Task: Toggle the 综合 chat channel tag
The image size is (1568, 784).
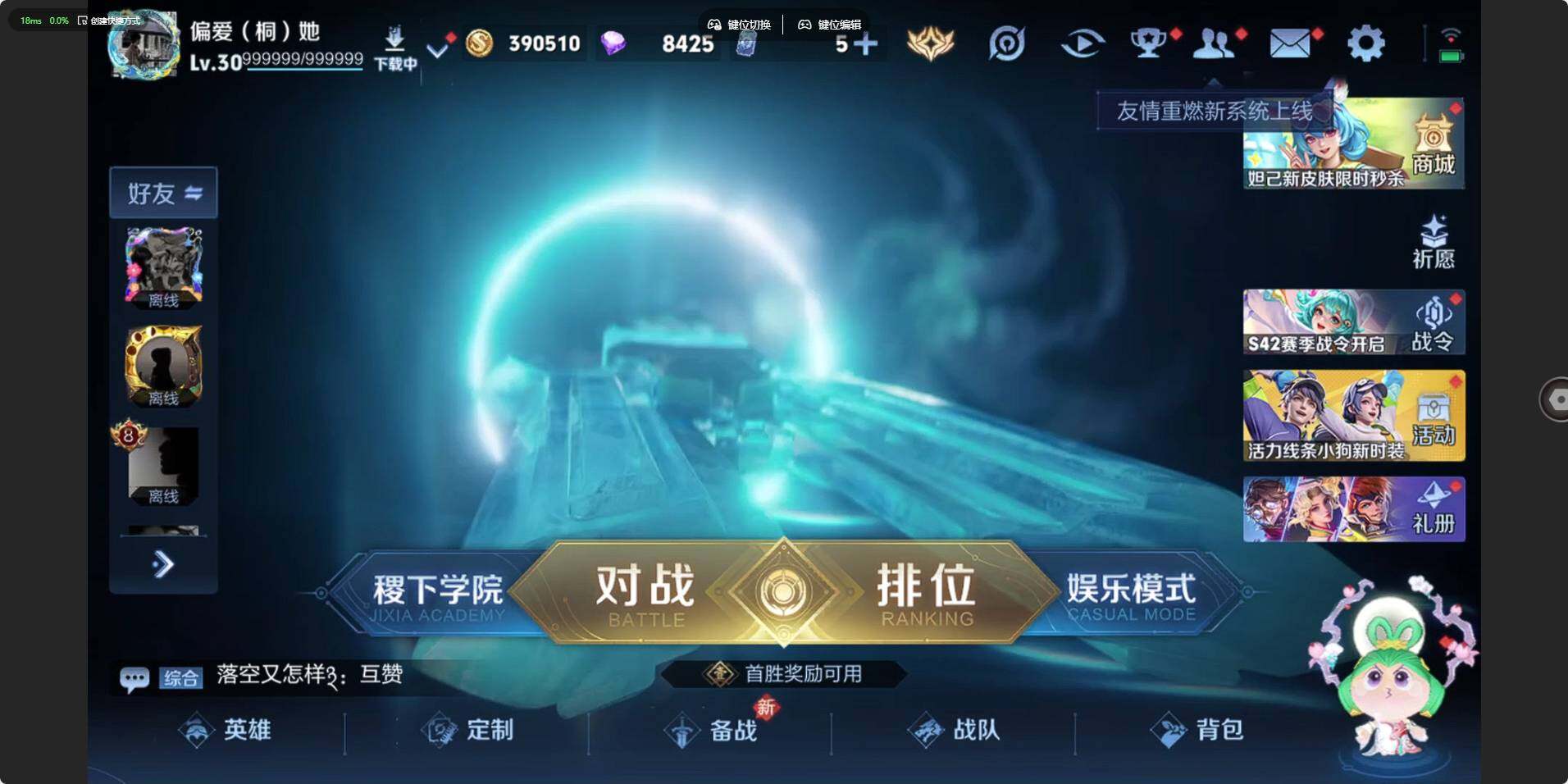Action: point(180,678)
